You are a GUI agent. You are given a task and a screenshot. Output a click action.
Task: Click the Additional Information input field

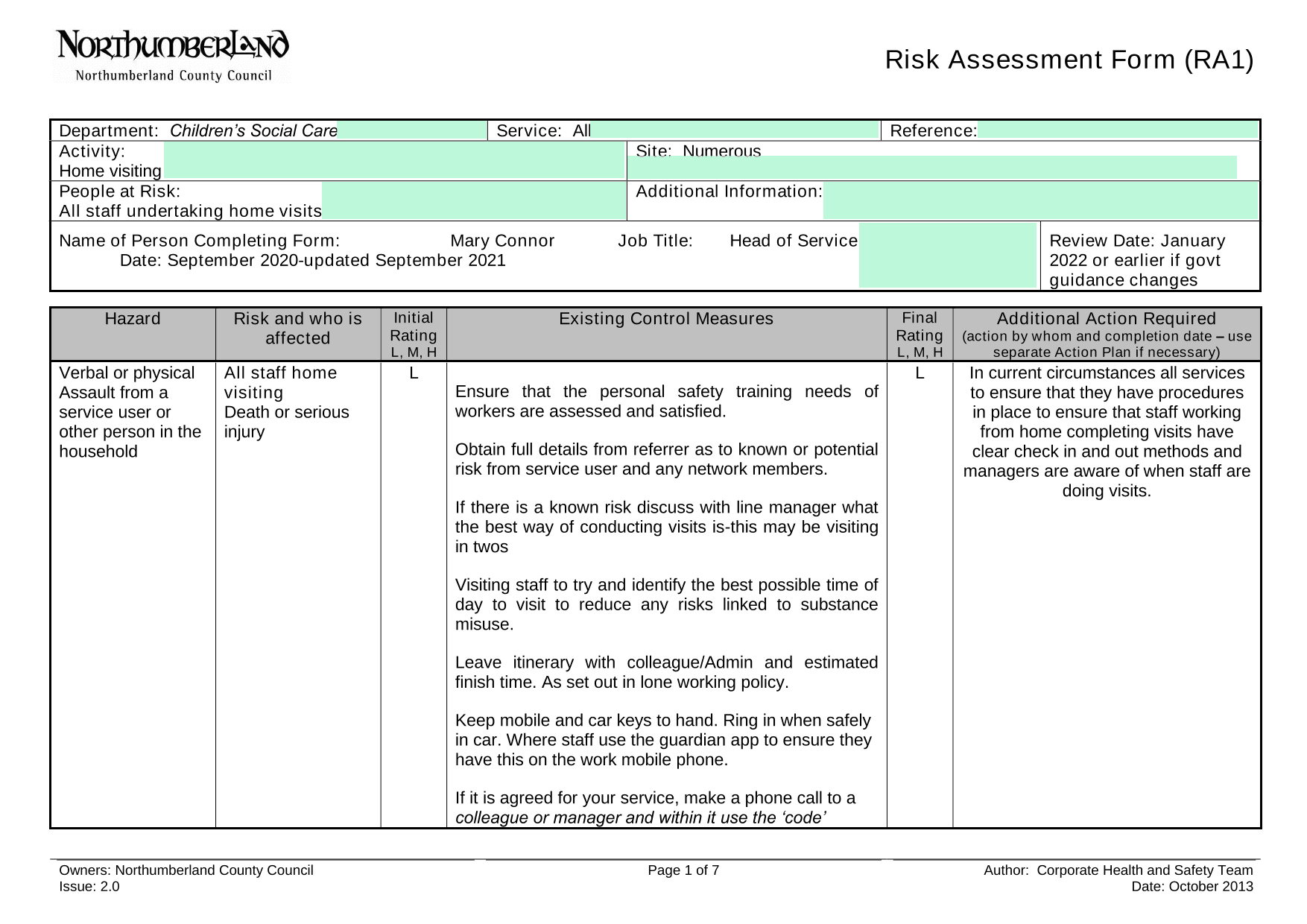pos(1041,201)
